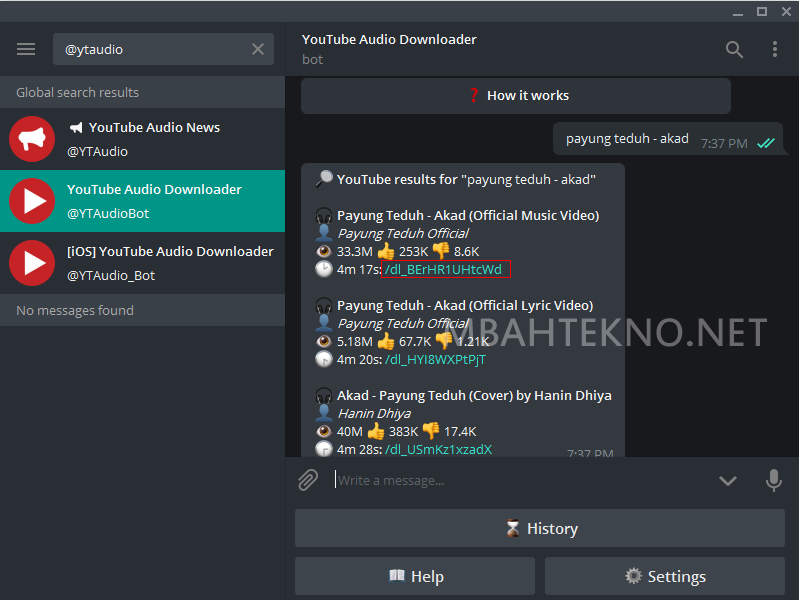Click clock icon beside 4m 20s
Image resolution: width=799 pixels, height=600 pixels.
324,359
